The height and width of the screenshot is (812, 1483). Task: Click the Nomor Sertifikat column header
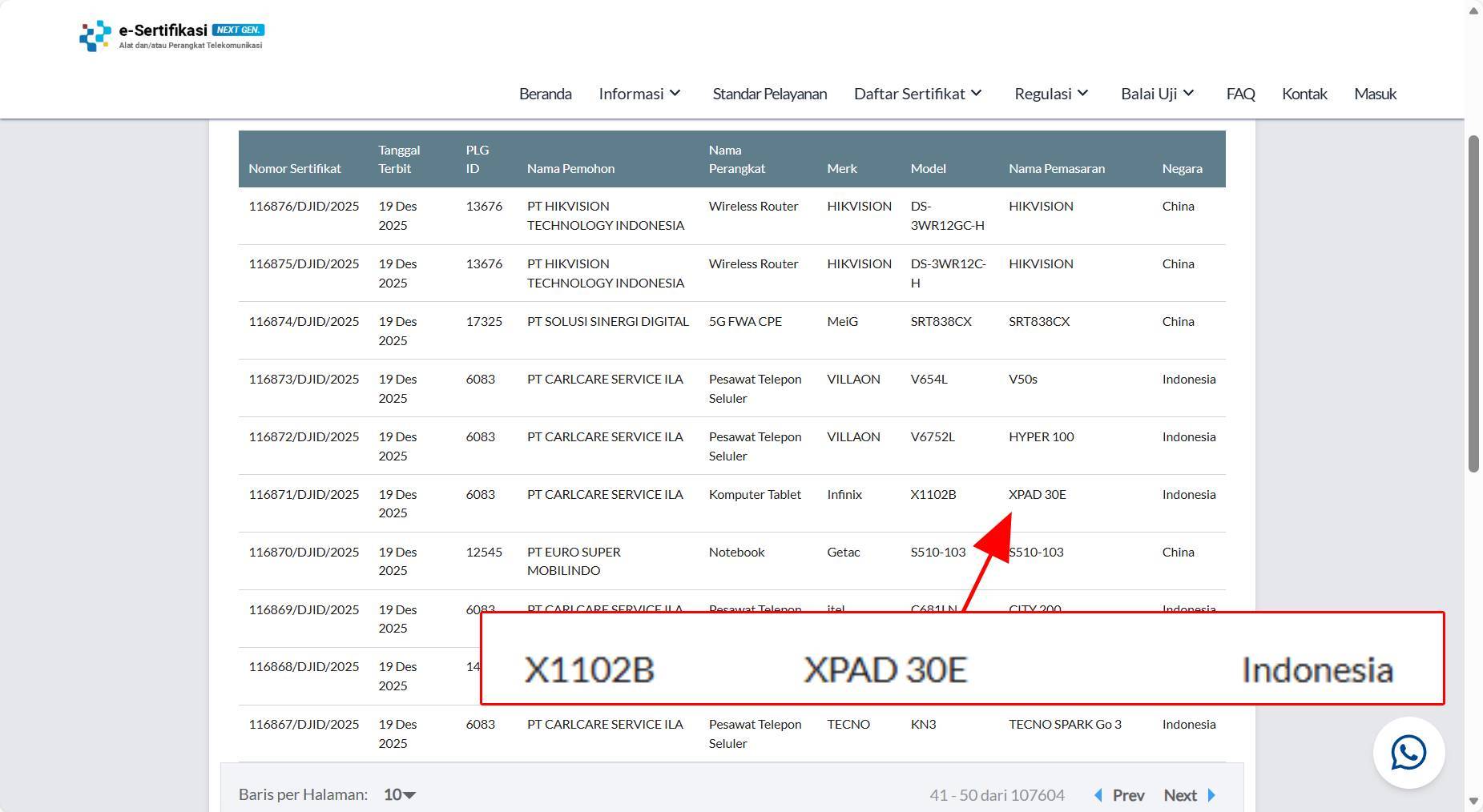click(294, 168)
